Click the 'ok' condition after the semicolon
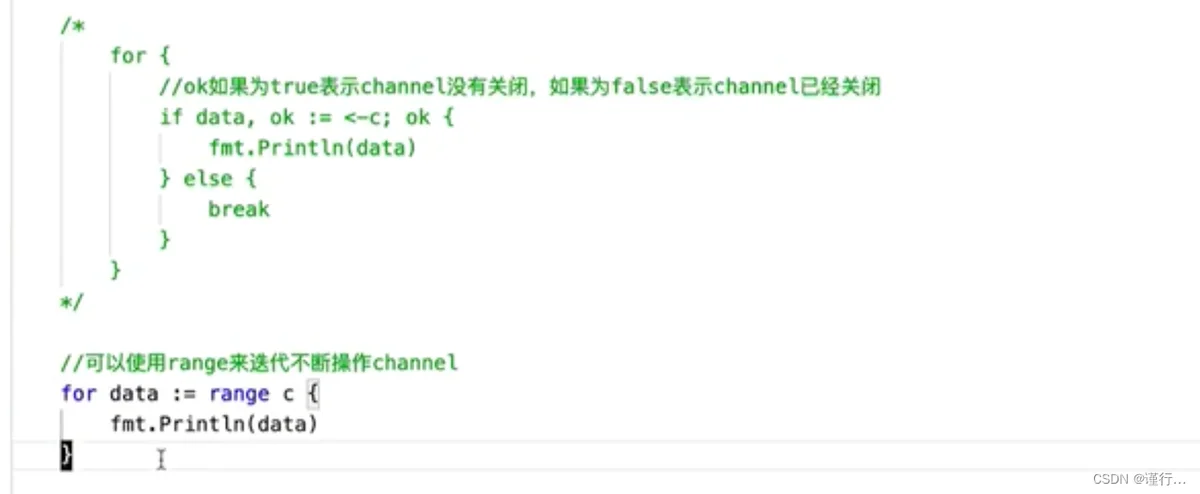 tap(418, 117)
